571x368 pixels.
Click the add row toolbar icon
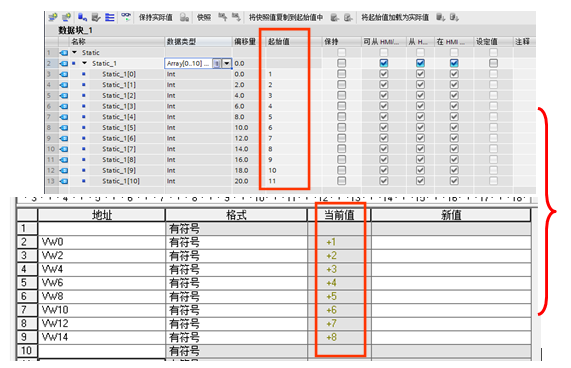[67, 17]
